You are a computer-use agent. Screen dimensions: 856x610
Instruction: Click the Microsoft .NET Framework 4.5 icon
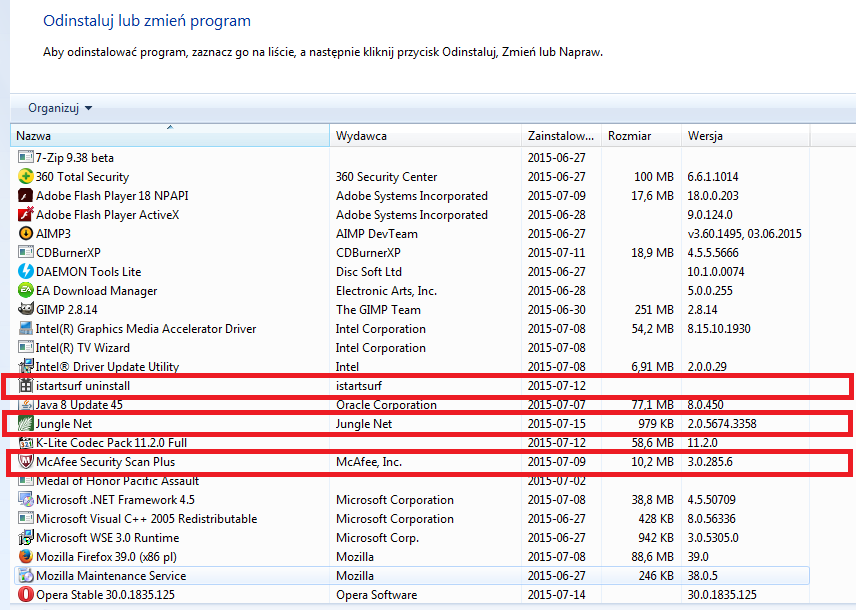(x=25, y=499)
